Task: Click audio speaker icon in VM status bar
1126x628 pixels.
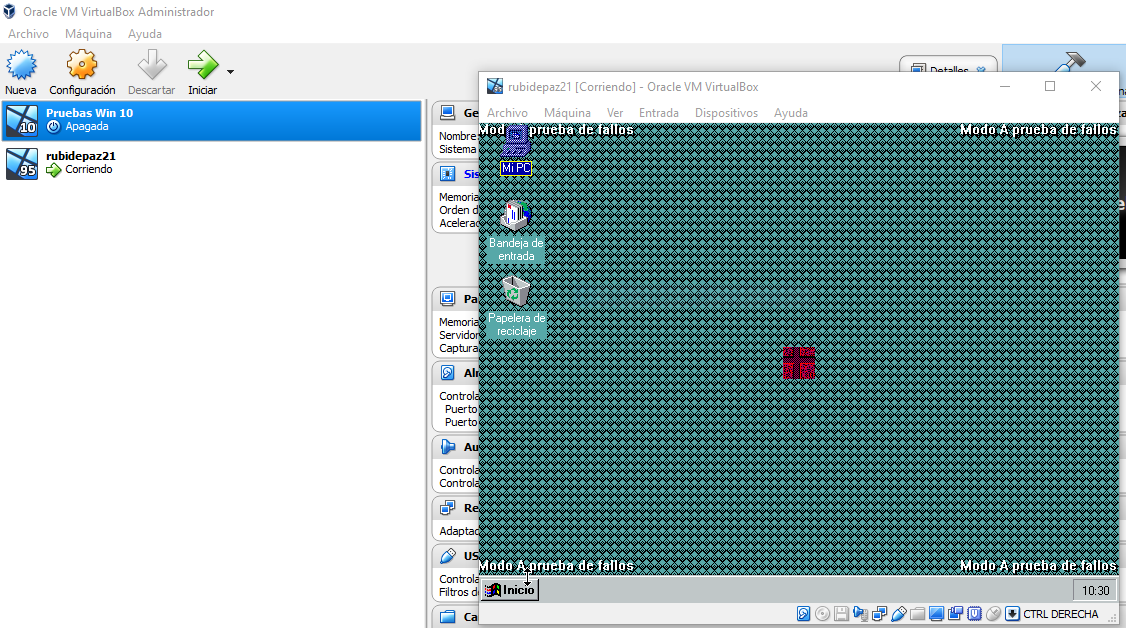Action: pos(860,614)
